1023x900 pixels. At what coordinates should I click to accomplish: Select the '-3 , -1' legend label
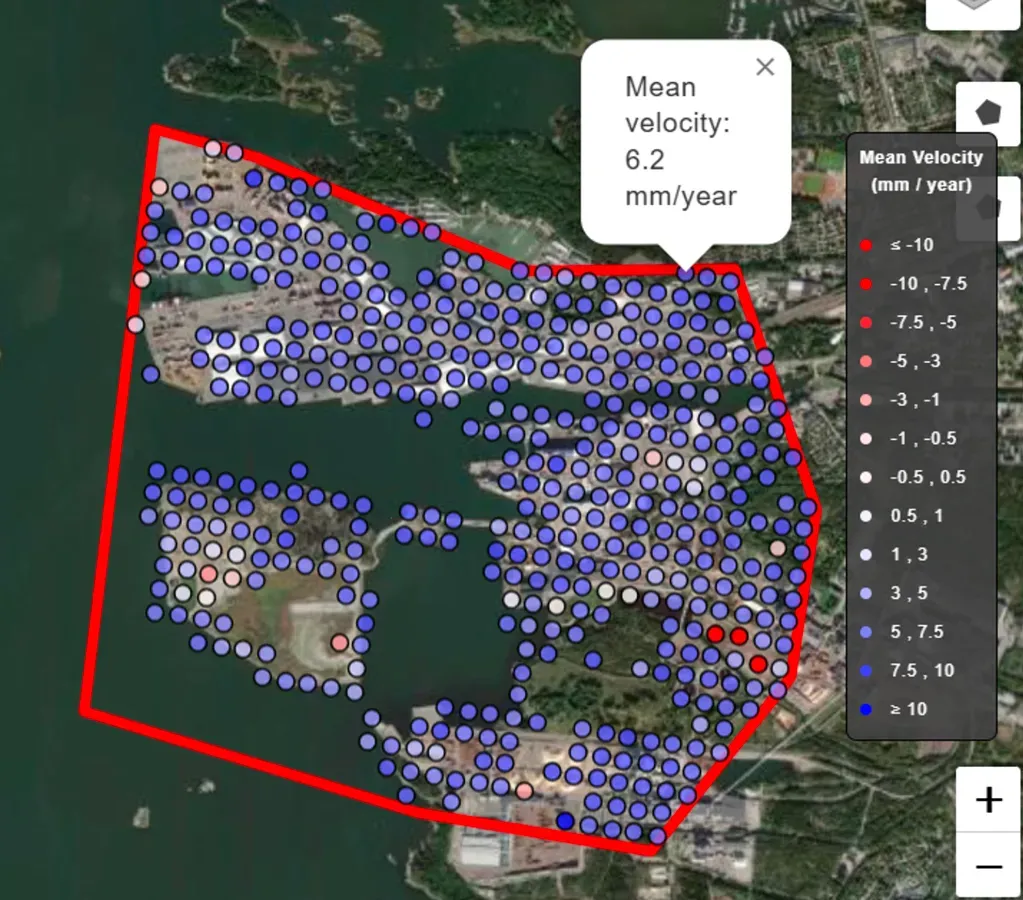915,399
